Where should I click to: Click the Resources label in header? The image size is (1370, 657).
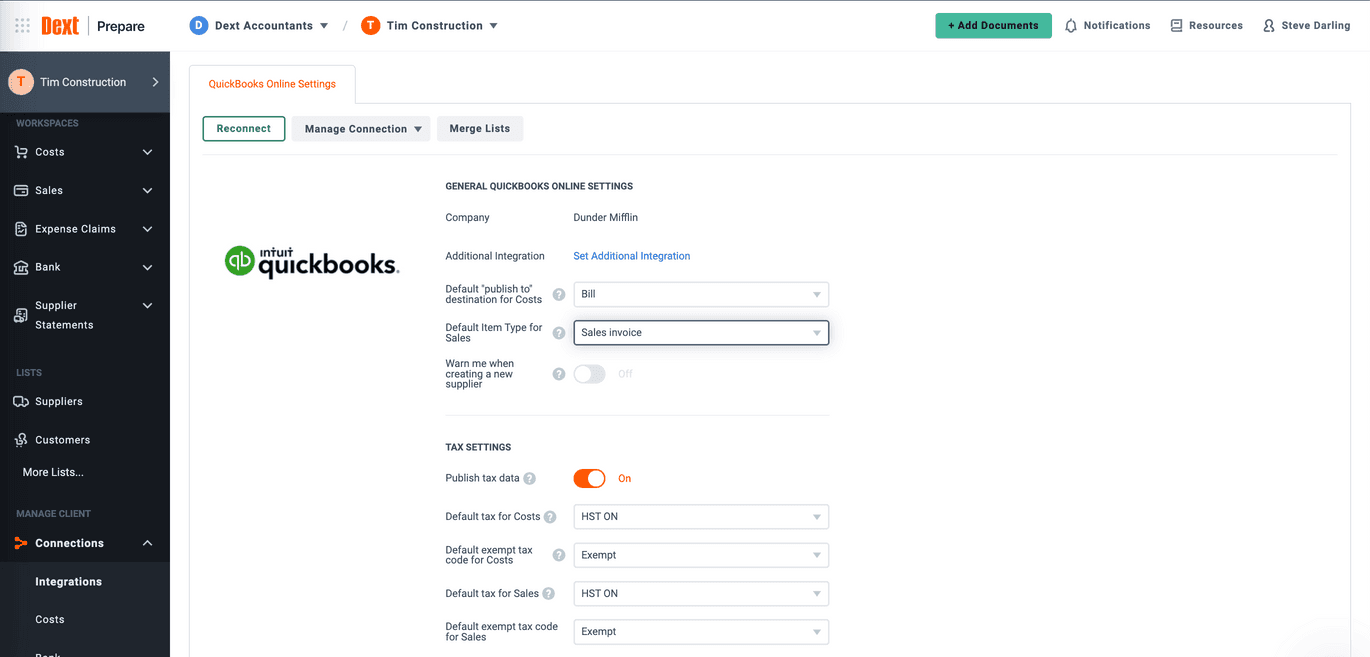tap(1216, 26)
